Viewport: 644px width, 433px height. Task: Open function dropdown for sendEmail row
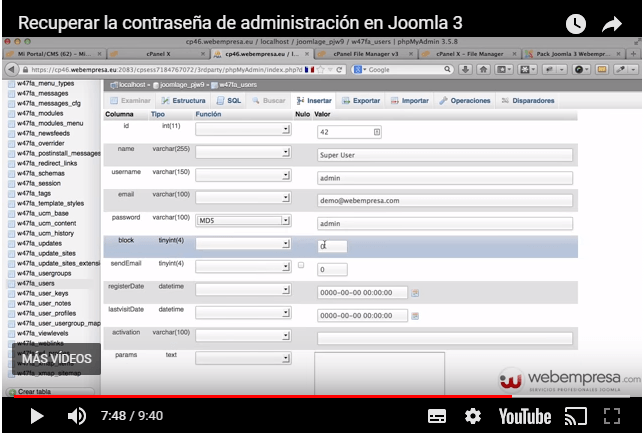click(x=243, y=267)
